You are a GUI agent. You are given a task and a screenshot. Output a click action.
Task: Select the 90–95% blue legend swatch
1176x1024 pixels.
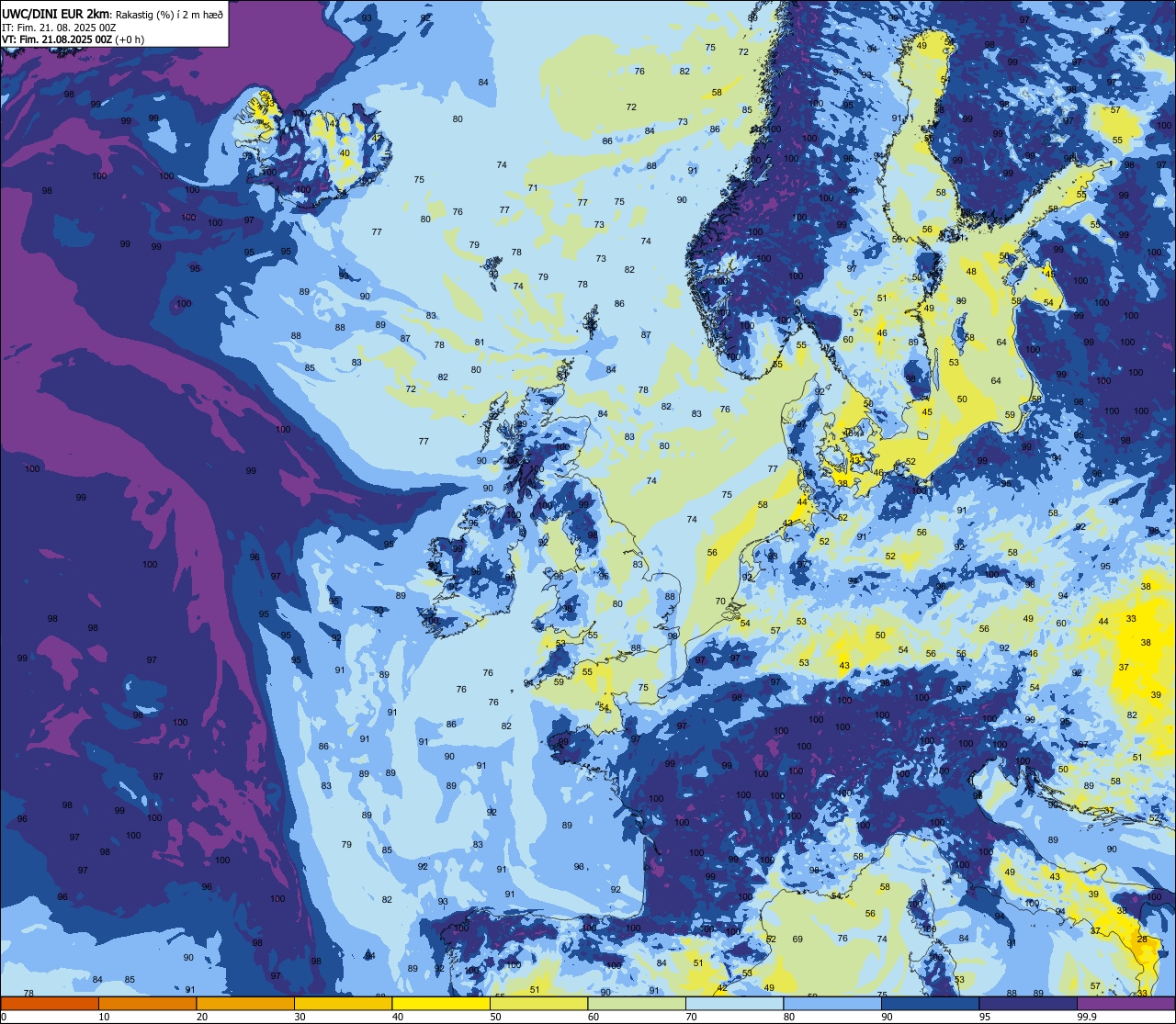(x=930, y=1003)
